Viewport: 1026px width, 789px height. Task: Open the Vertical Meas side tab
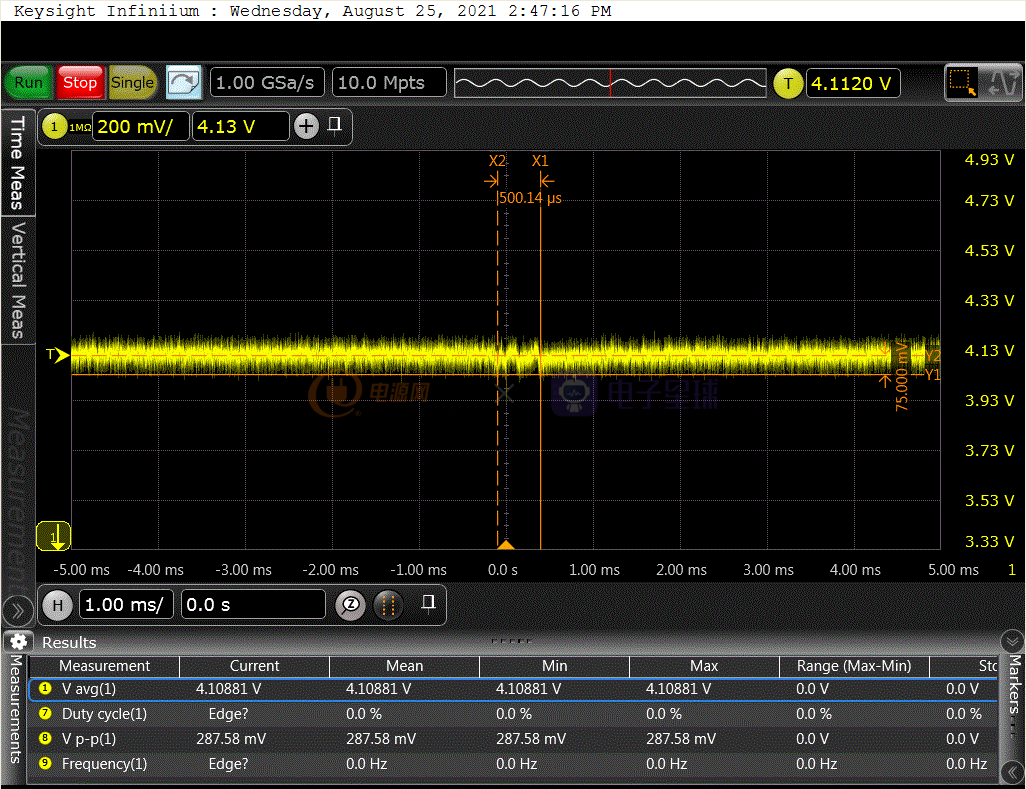(x=17, y=280)
